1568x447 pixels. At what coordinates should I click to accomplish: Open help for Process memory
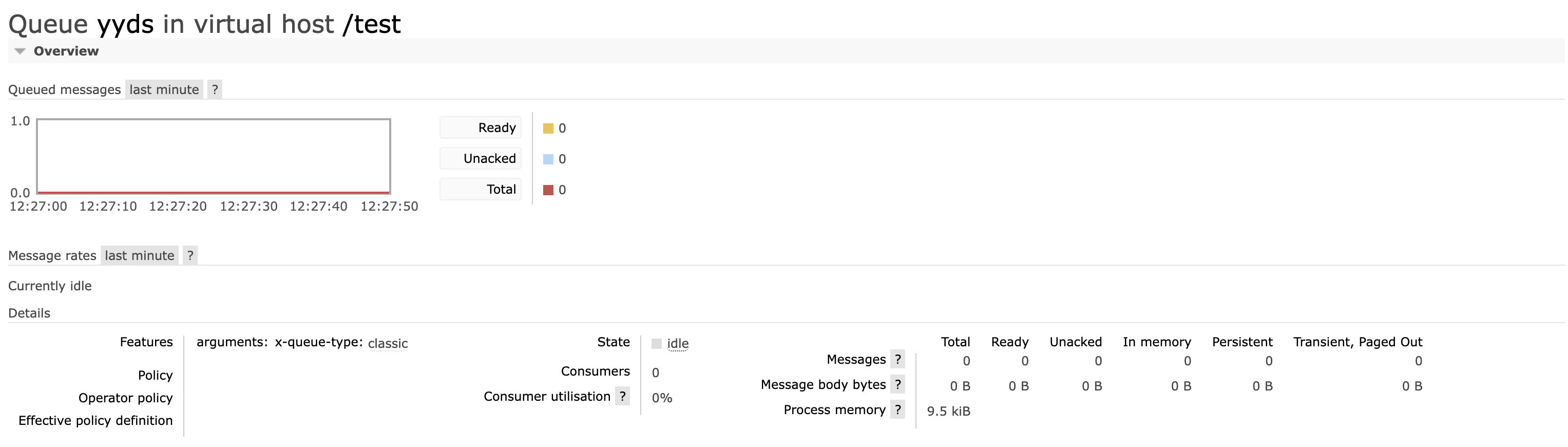(x=897, y=409)
